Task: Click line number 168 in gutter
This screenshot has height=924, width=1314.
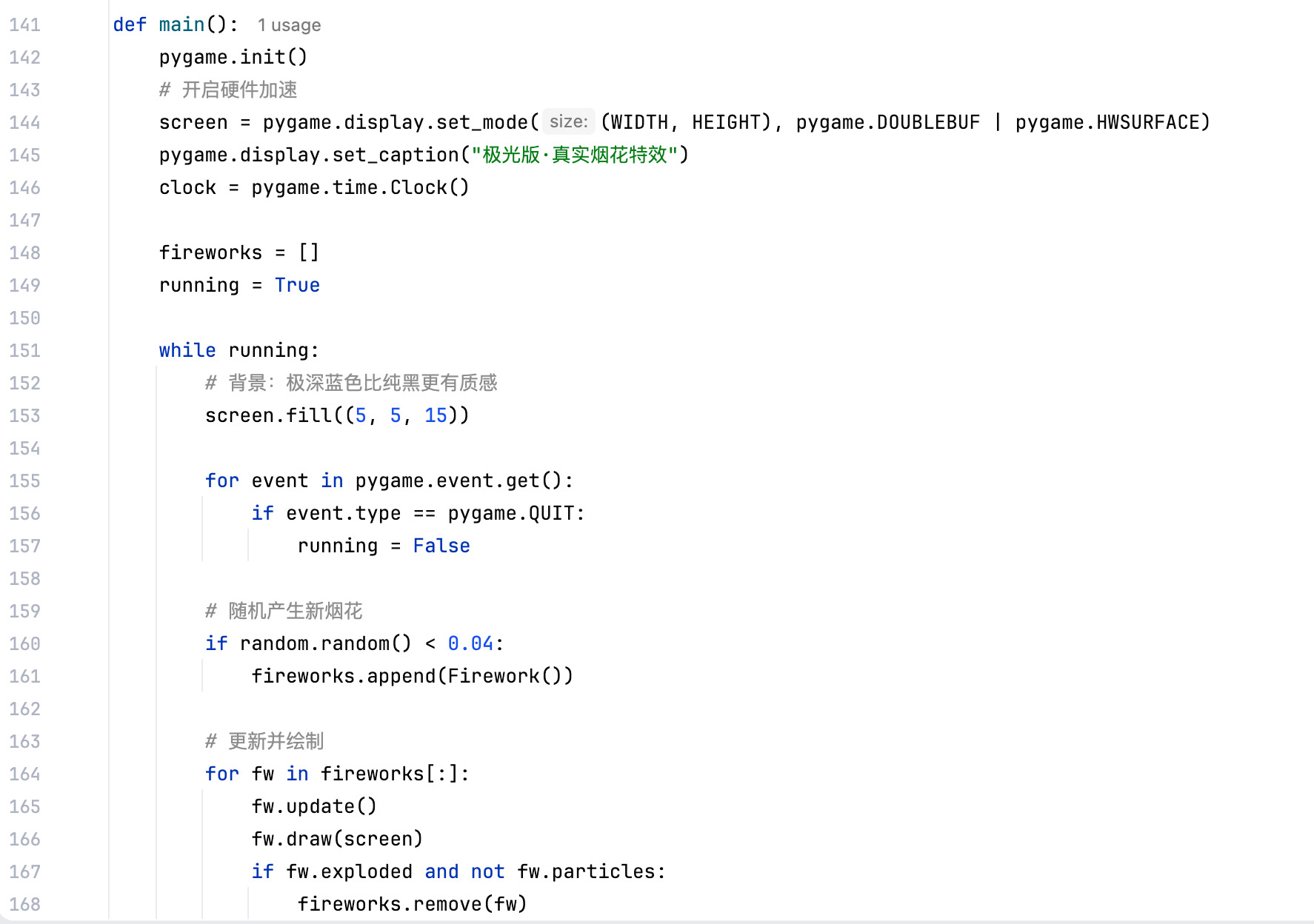Action: 24,905
